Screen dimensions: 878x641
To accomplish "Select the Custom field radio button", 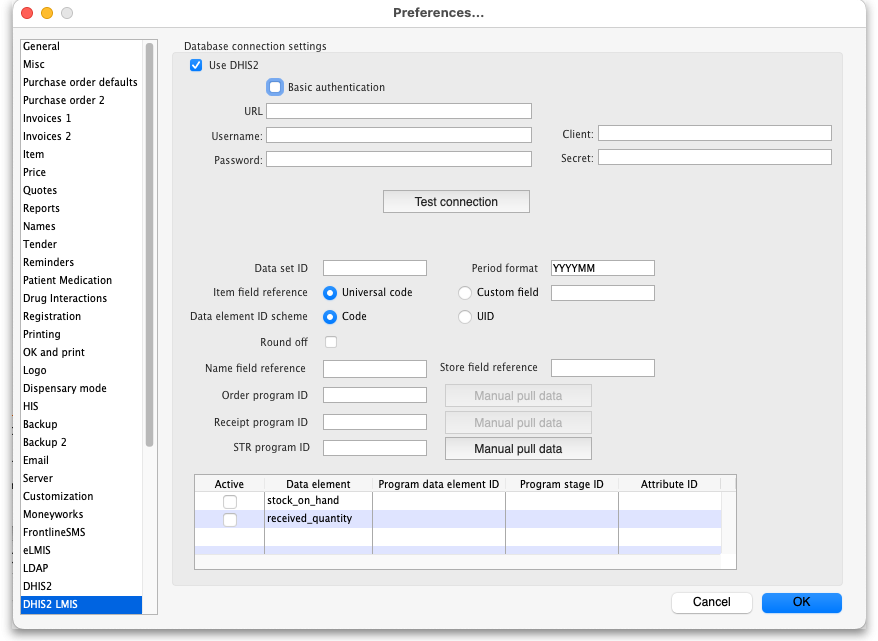I will point(465,293).
